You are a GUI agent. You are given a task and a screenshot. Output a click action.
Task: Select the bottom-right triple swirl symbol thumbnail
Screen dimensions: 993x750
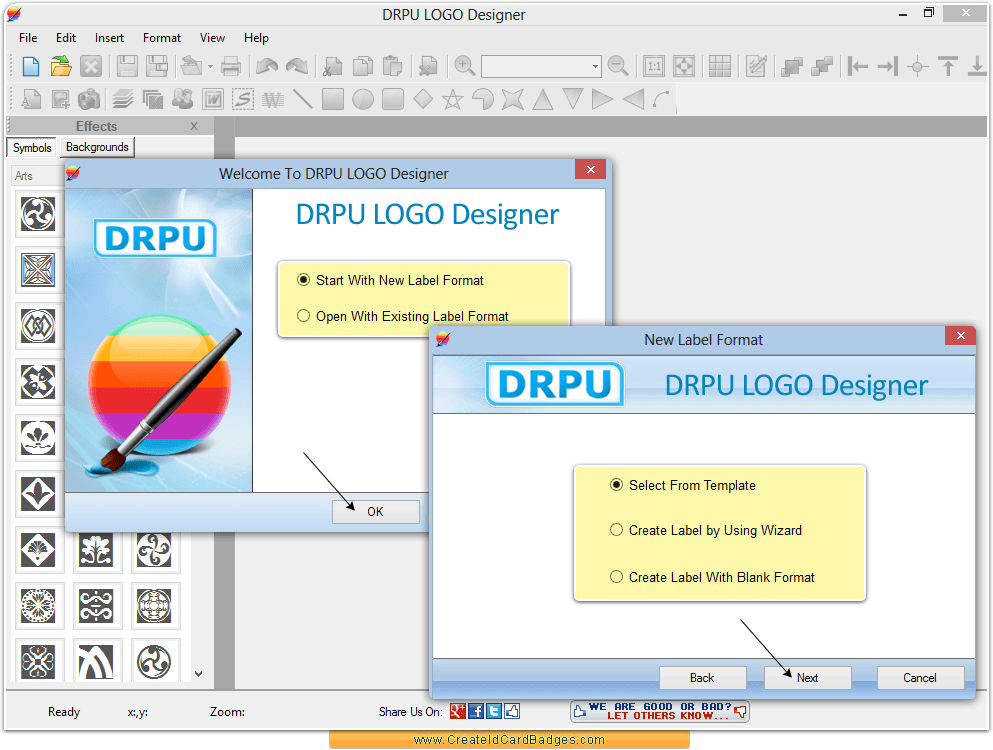[155, 661]
